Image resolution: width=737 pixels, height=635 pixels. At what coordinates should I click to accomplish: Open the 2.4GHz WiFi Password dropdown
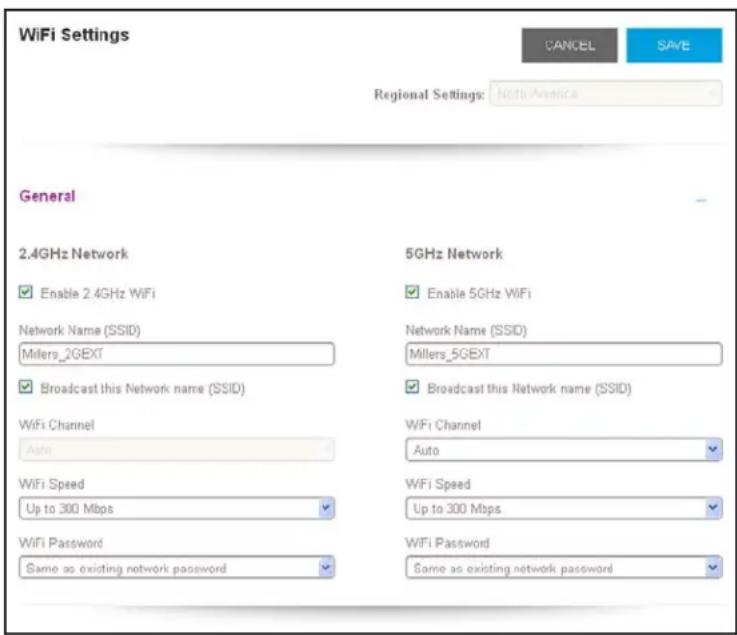177,568
